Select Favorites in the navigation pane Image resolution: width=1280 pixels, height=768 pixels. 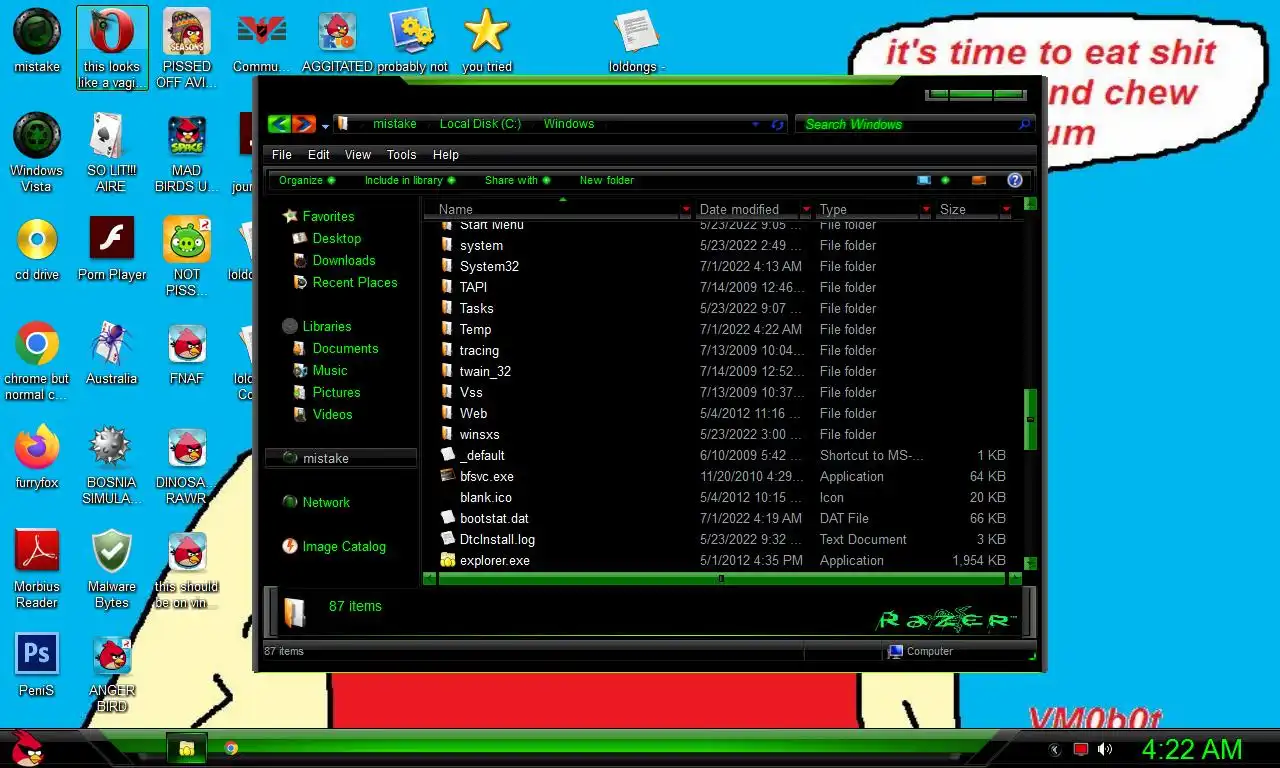tap(328, 216)
